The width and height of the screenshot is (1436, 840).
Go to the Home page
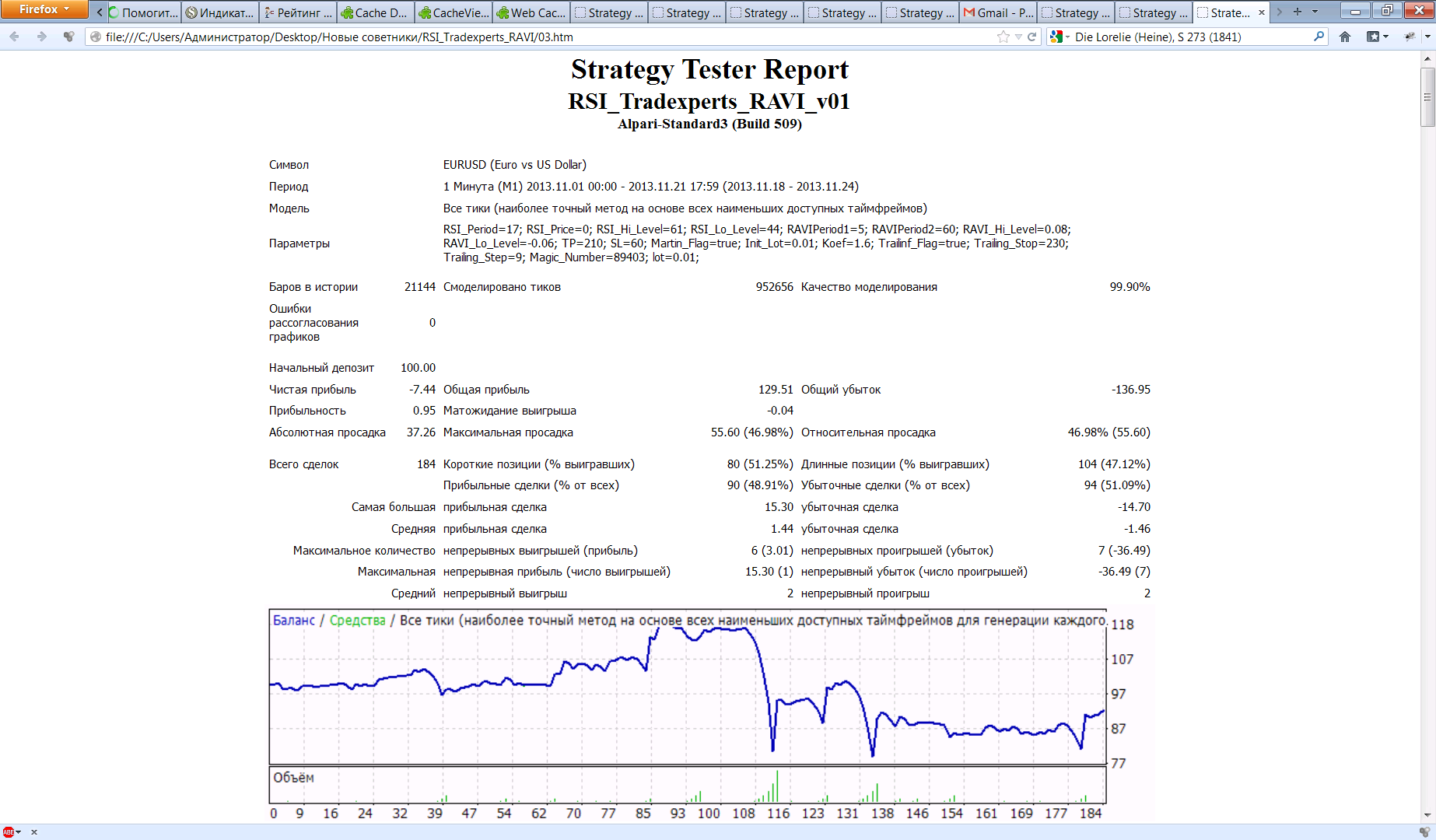(1345, 37)
